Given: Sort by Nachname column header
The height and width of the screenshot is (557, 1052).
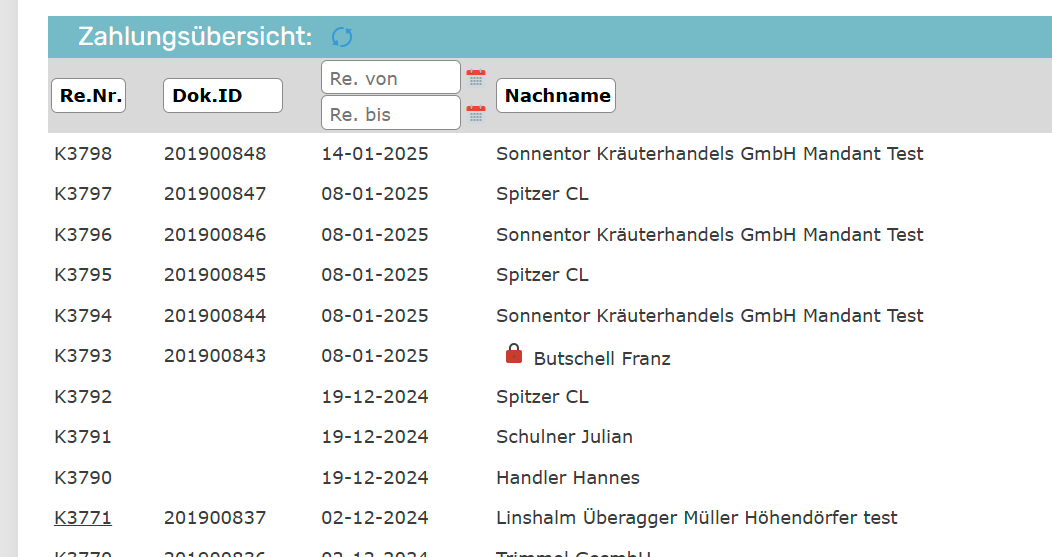Looking at the screenshot, I should (556, 96).
